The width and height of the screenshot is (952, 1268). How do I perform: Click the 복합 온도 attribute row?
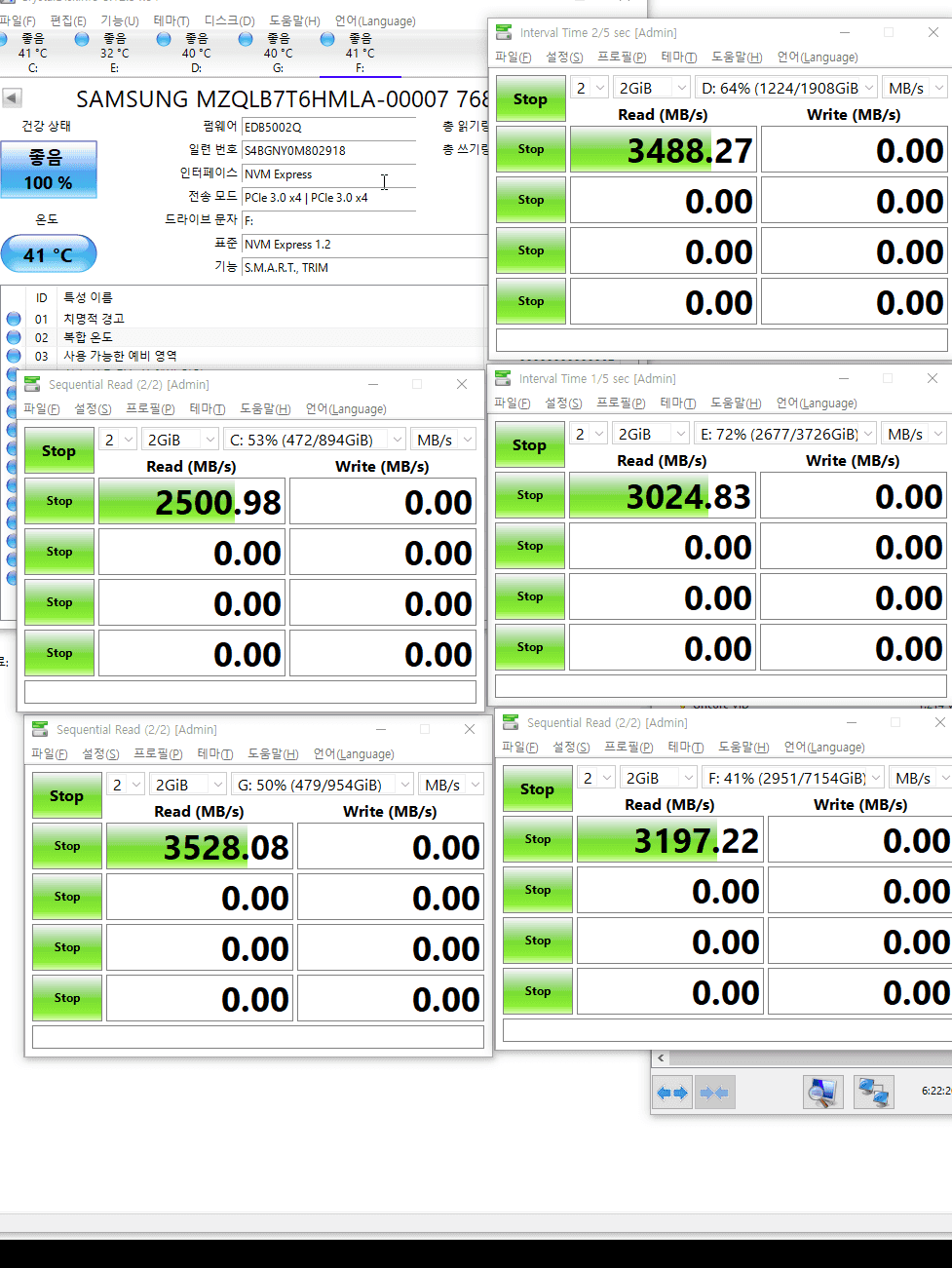244,337
